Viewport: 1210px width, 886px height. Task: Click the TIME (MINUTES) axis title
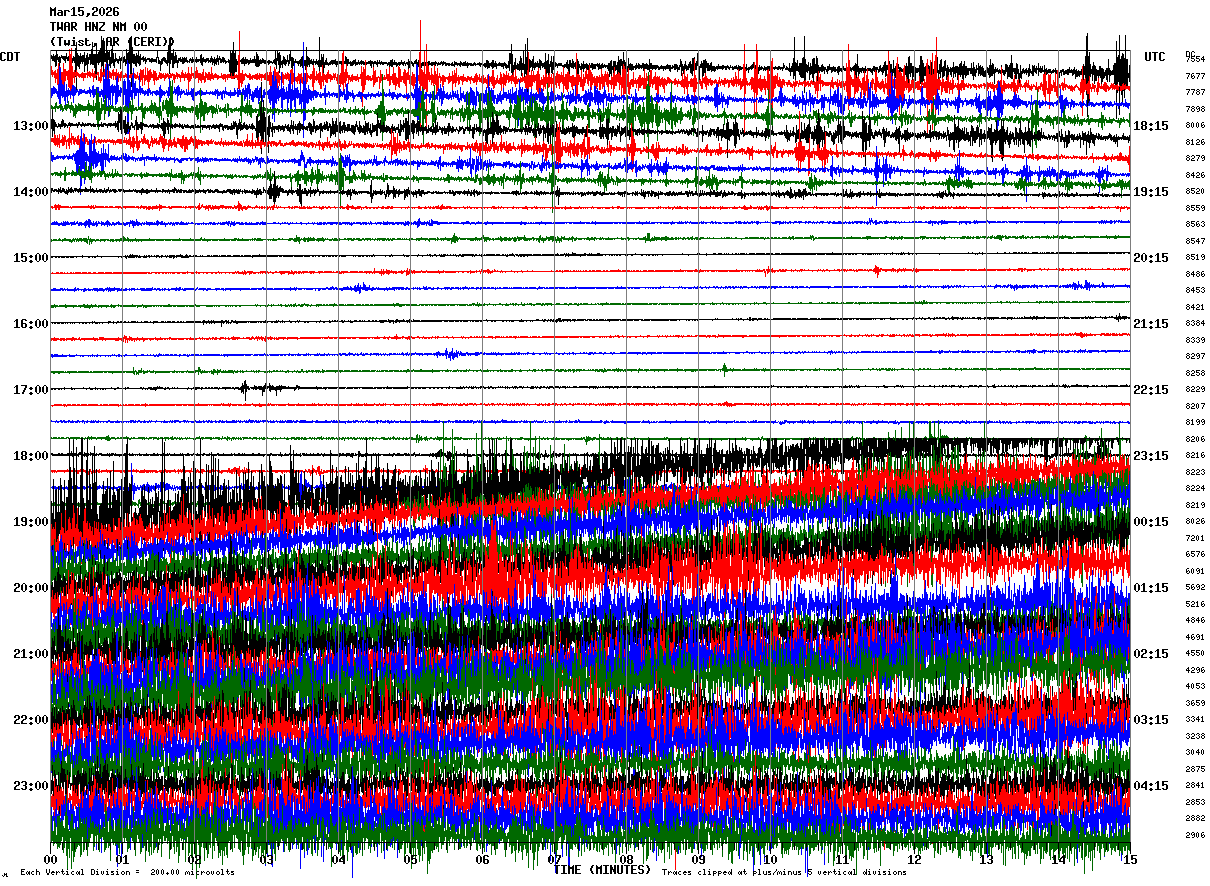(x=602, y=870)
